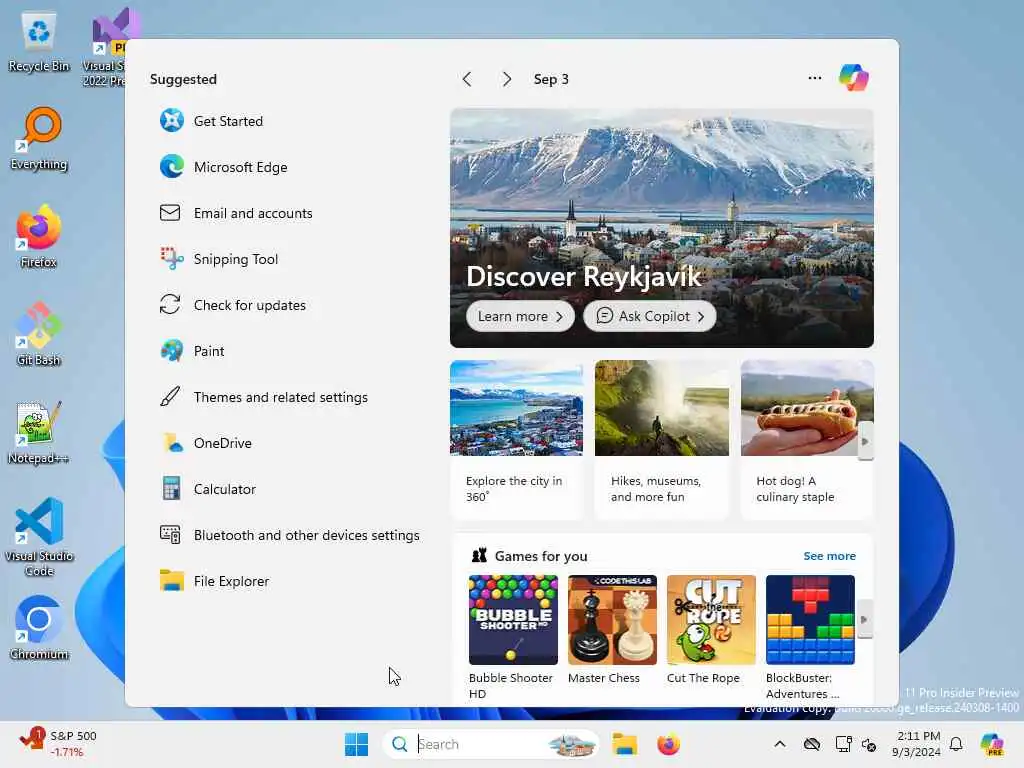This screenshot has height=768, width=1024.
Task: Open Explore the city in 360° card
Action: 517,440
